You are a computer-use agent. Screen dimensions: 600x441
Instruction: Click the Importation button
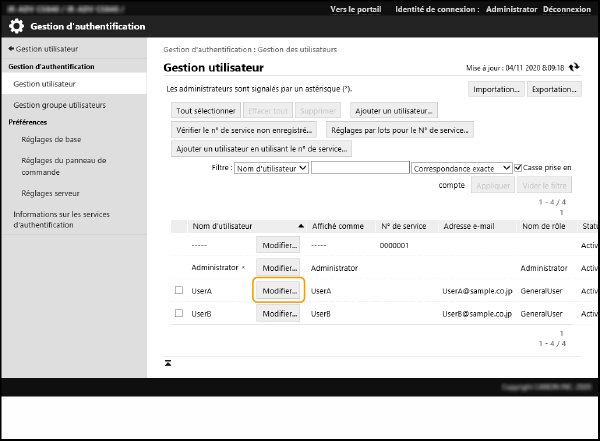[496, 88]
